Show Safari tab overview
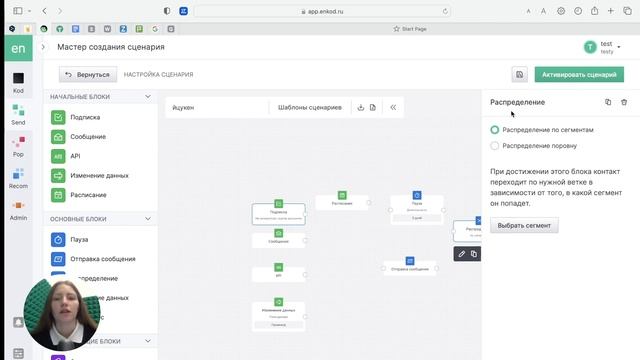The height and width of the screenshot is (360, 640). click(627, 11)
